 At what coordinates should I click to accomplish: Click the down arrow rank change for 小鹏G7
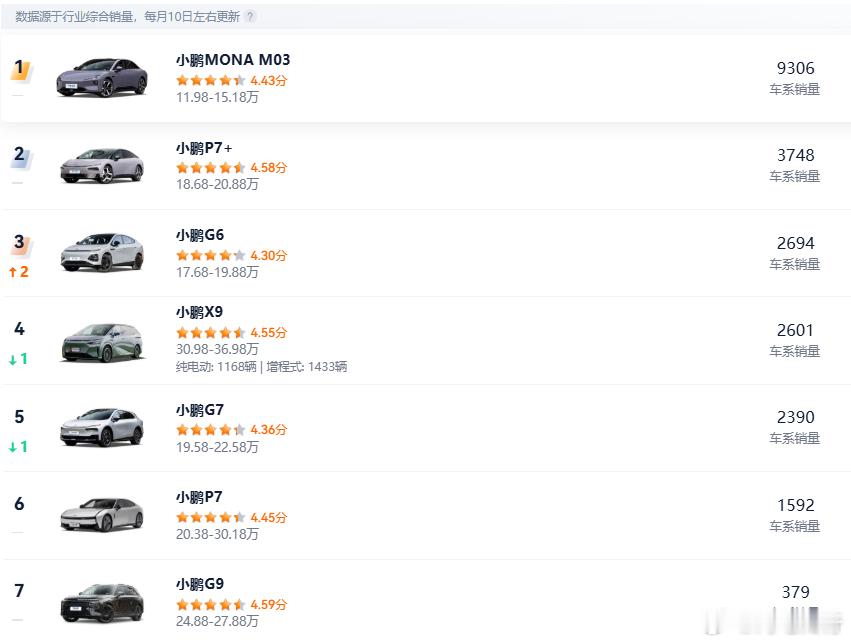pyautogui.click(x=18, y=447)
